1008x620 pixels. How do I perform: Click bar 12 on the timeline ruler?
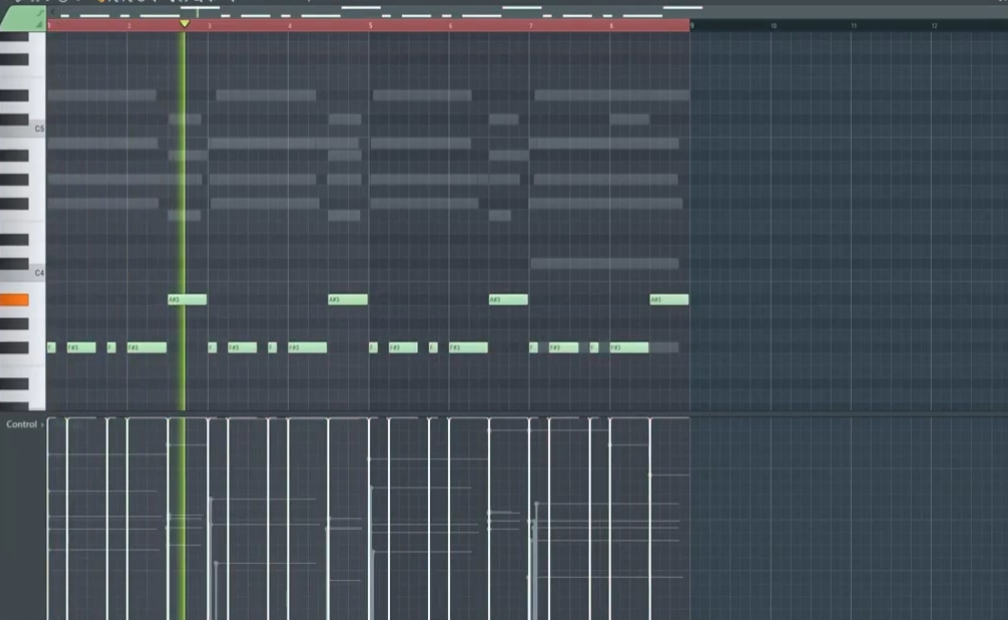tap(934, 26)
